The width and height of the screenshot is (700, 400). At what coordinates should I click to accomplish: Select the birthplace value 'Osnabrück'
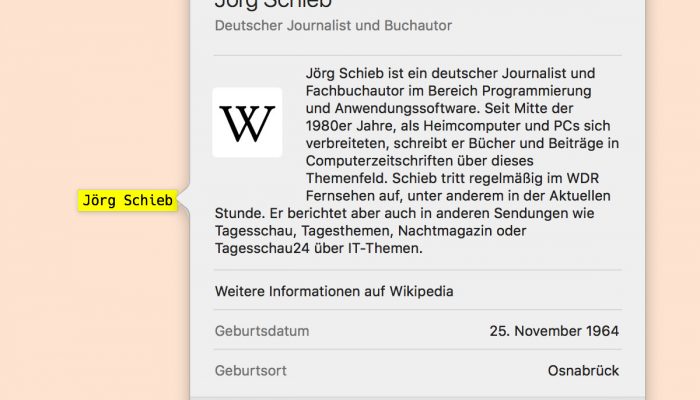tap(583, 371)
